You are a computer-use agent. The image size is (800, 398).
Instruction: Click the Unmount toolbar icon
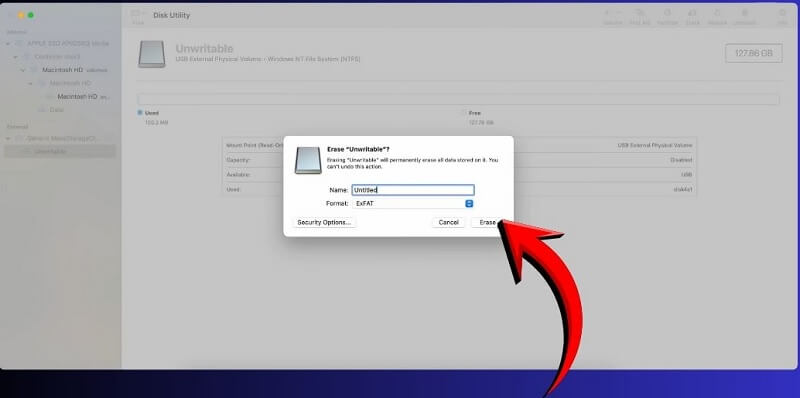(x=744, y=13)
